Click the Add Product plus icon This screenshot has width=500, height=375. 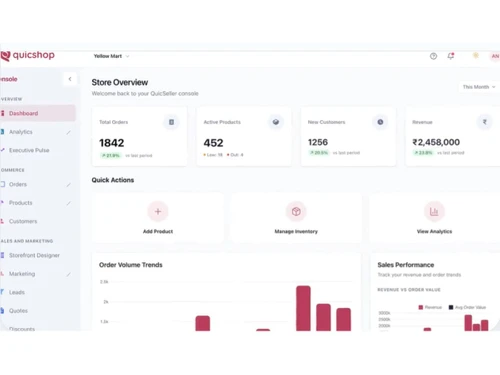point(158,211)
